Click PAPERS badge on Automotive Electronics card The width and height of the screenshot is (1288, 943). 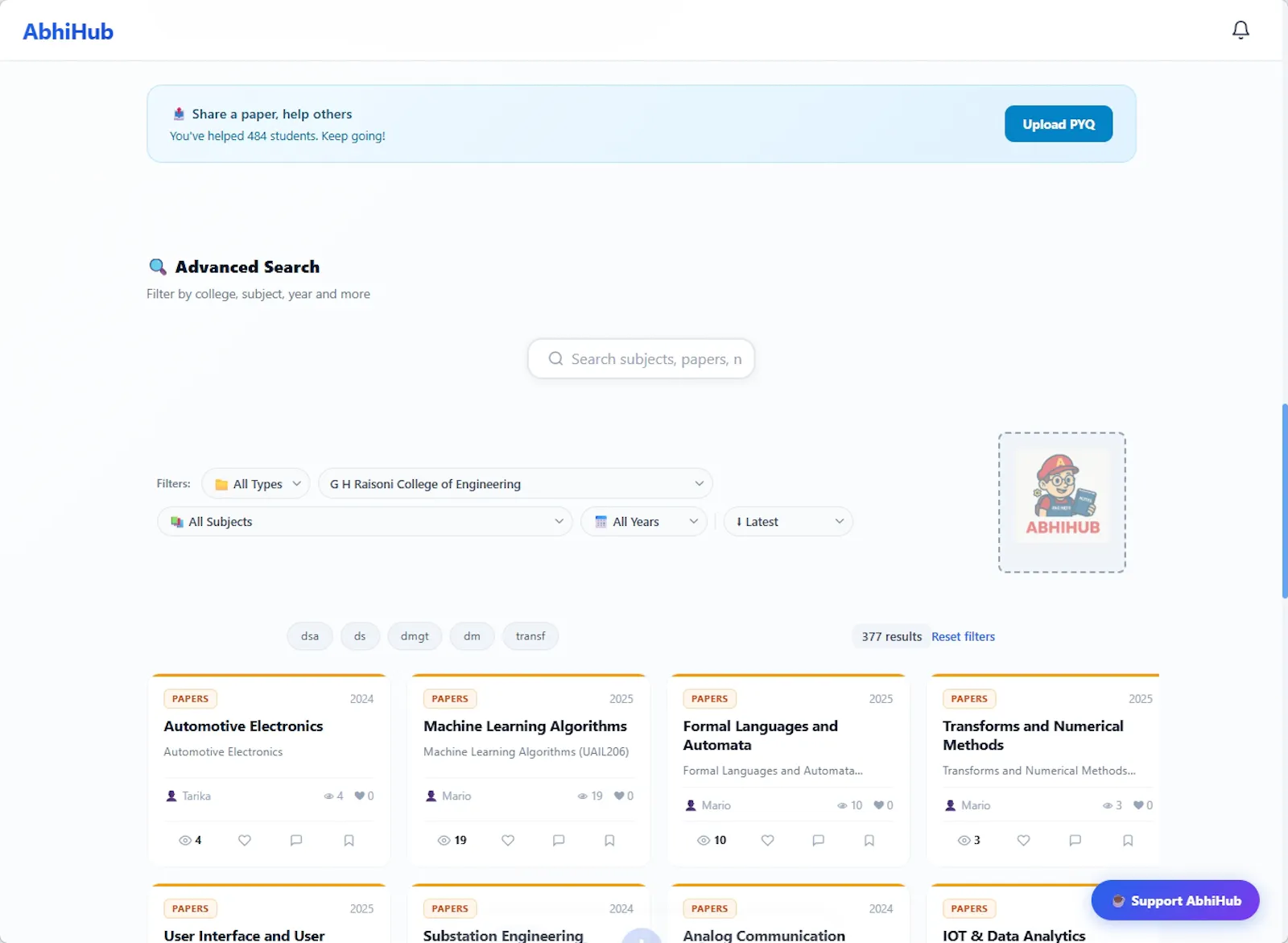point(190,698)
